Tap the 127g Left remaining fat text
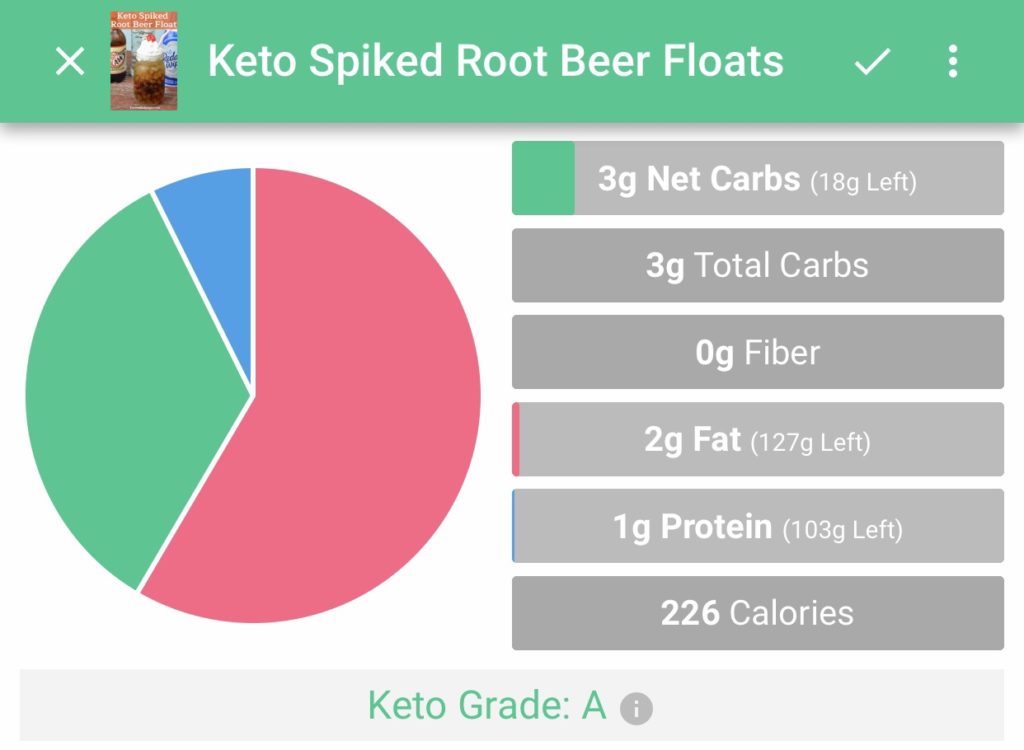Viewport: 1024px width, 750px height. tap(811, 442)
